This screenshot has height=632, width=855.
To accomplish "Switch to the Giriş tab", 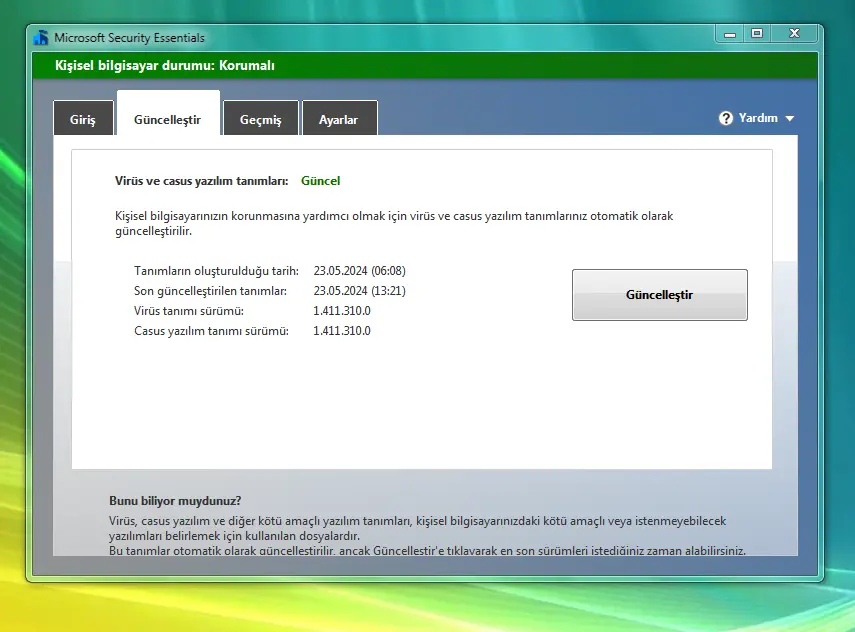I will pos(83,118).
